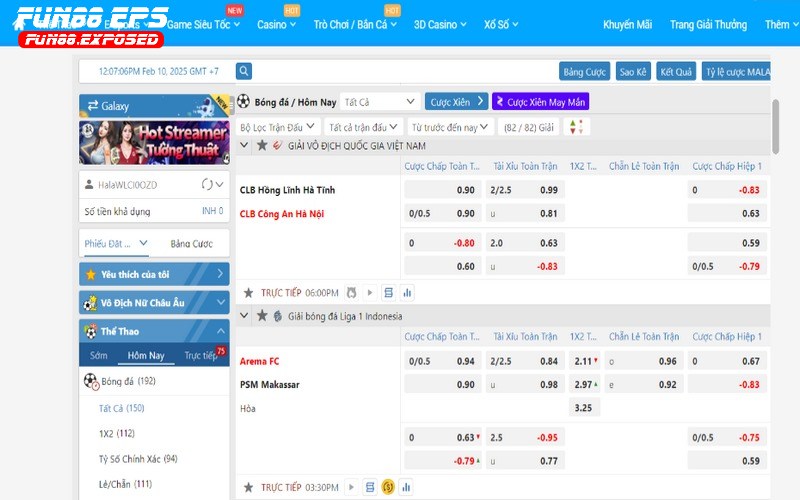Screen dimensions: 800x500
Task: Click the blue search magnifier icon
Action: point(244,71)
